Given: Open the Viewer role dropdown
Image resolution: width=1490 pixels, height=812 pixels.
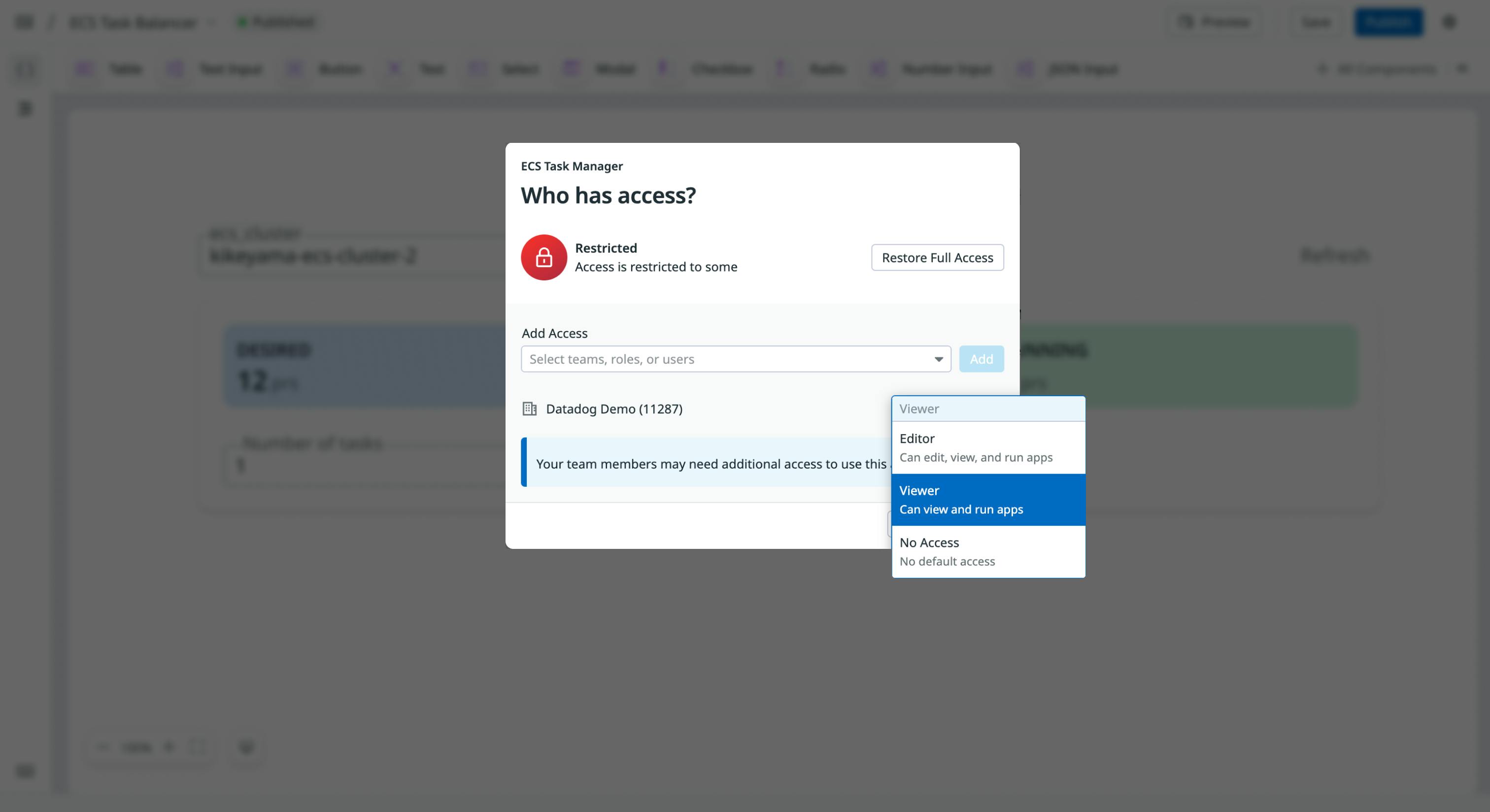Looking at the screenshot, I should pyautogui.click(x=988, y=409).
